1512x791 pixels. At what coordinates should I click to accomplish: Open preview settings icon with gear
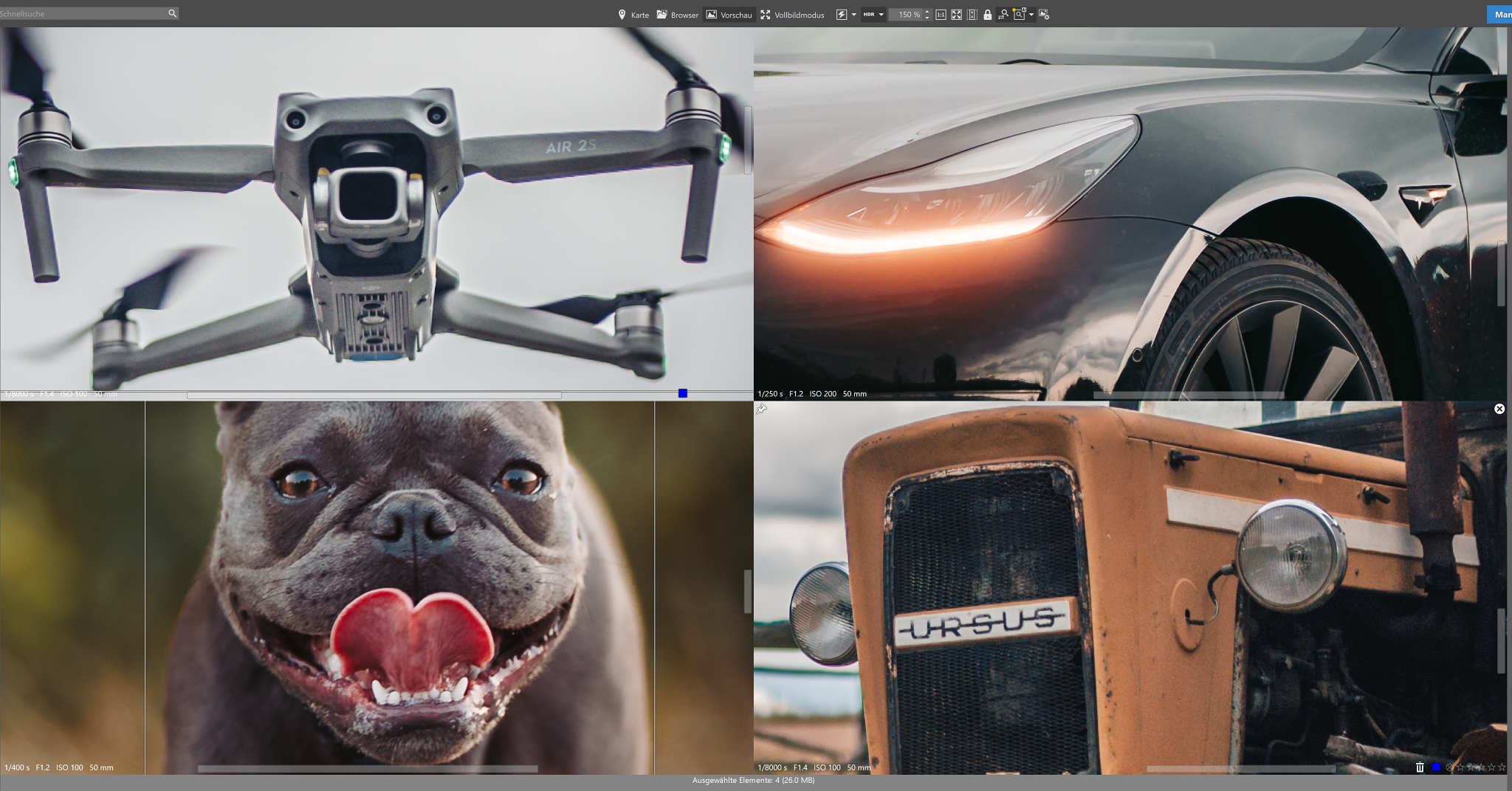coord(1044,15)
